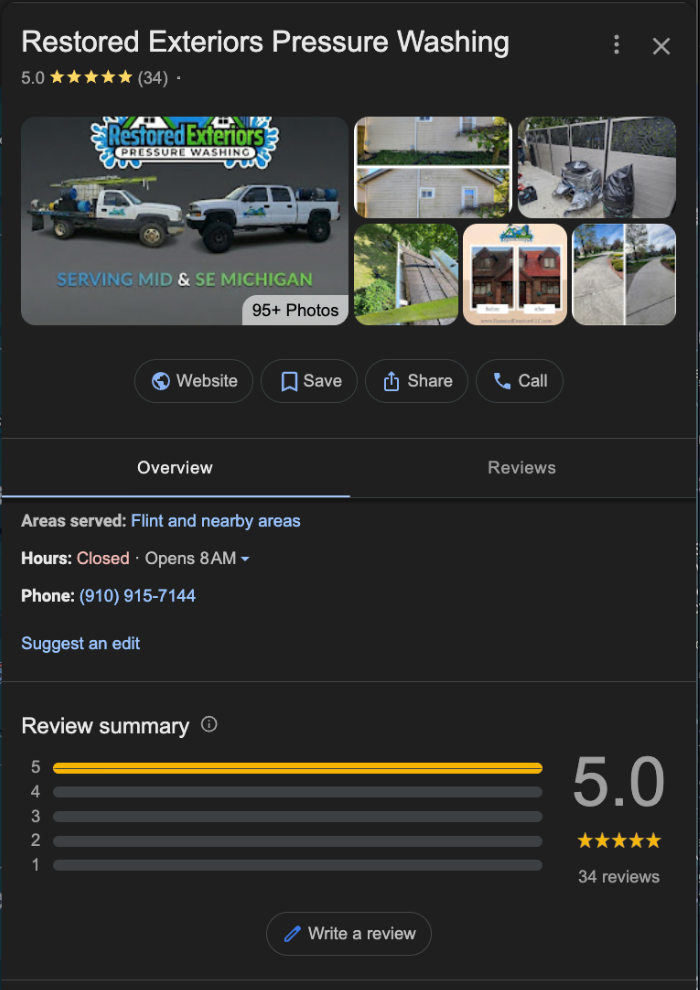Click the phone handset icon on Call

(x=502, y=381)
